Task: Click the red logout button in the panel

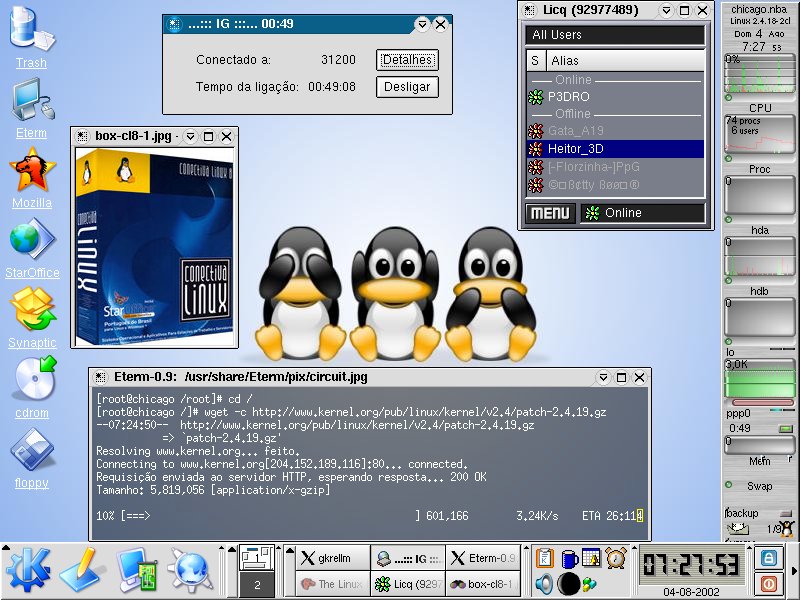Action: coord(768,584)
